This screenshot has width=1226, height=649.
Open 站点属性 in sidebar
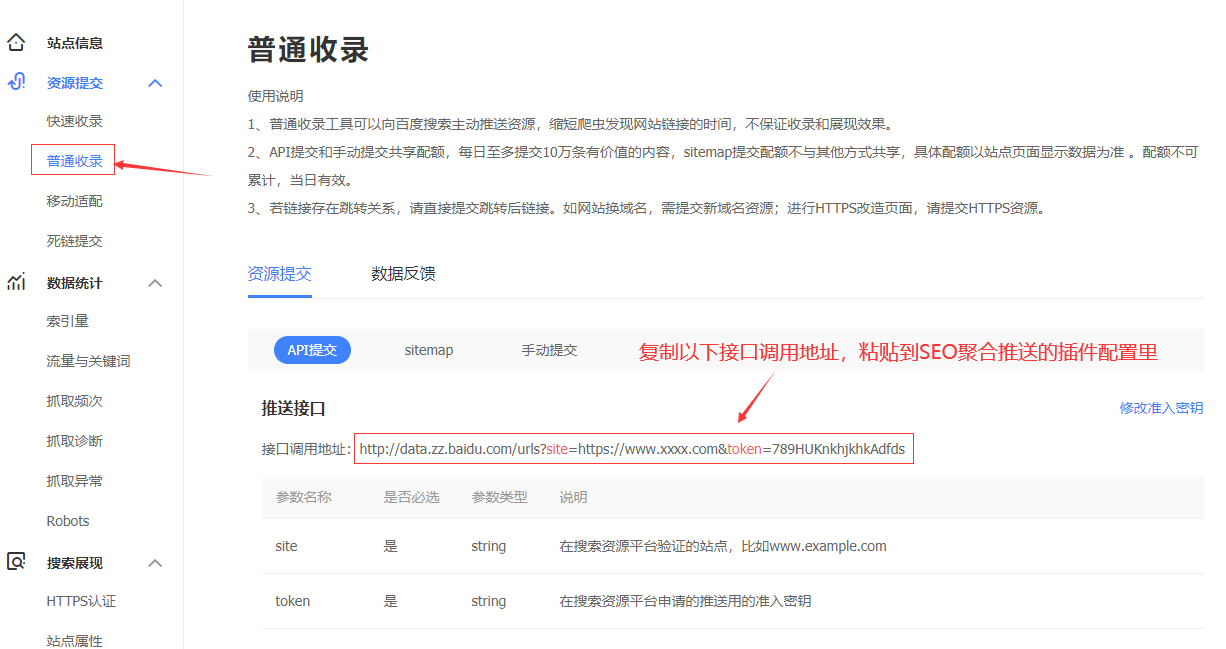pos(75,641)
